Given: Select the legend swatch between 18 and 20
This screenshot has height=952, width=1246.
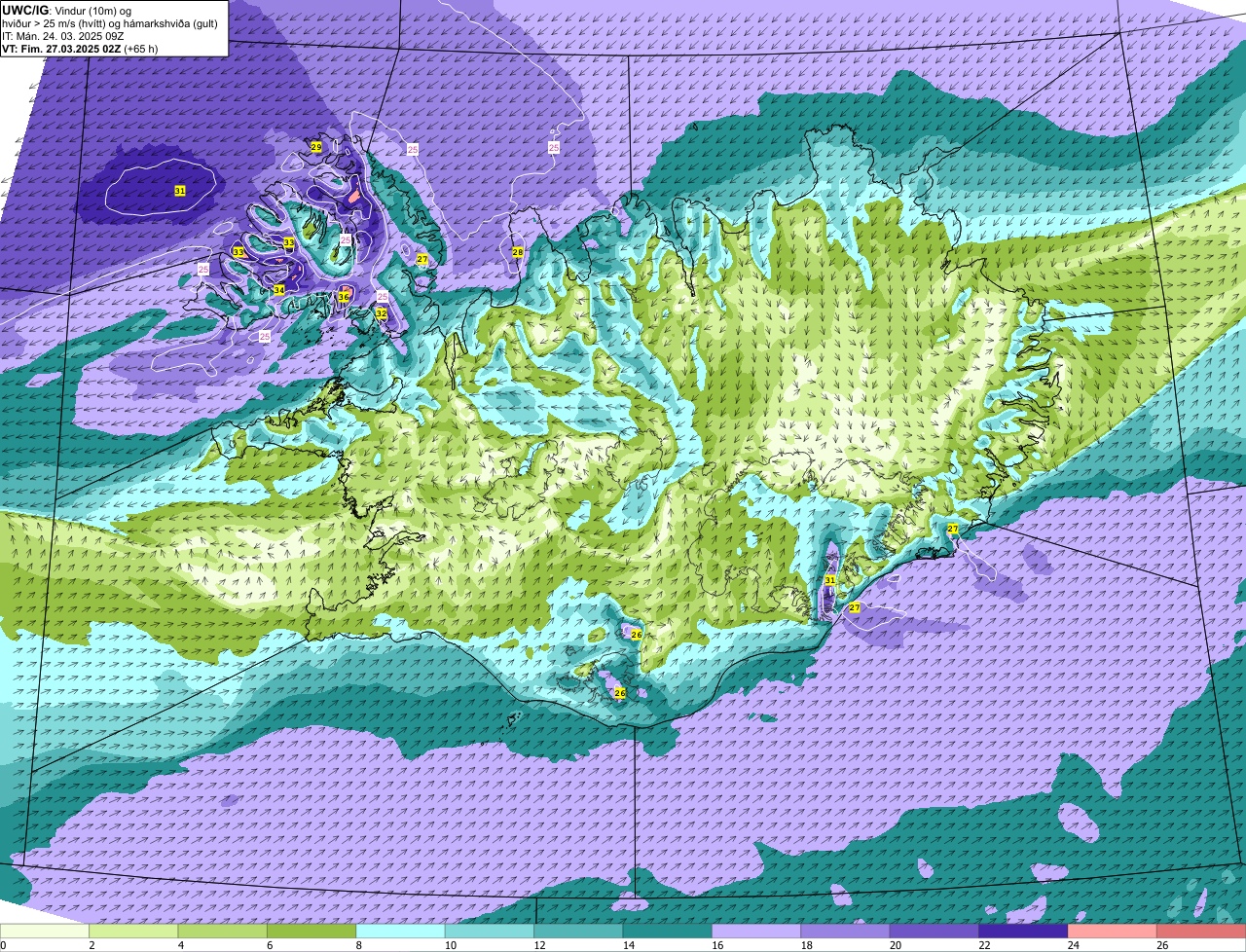Looking at the screenshot, I should 845,932.
